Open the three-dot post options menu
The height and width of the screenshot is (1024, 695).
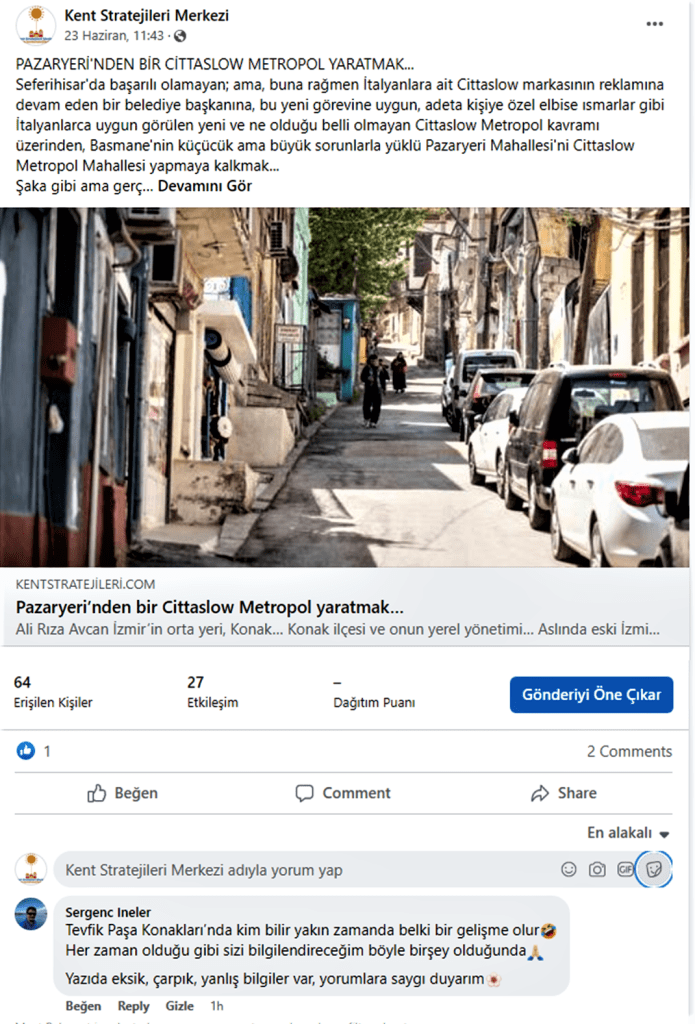655,24
